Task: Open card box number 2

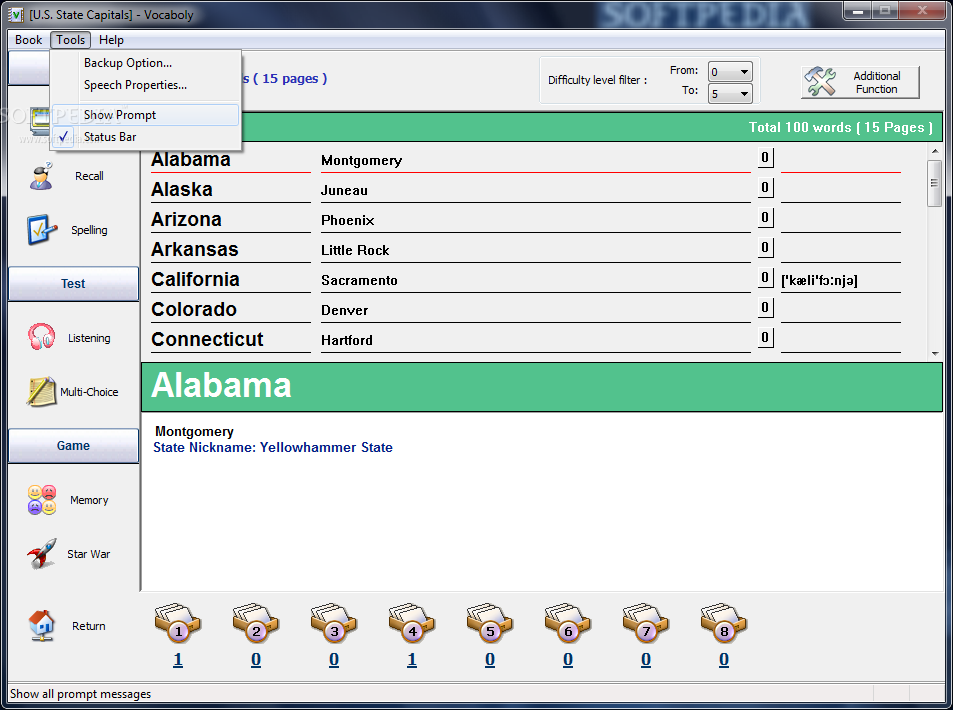Action: [256, 623]
